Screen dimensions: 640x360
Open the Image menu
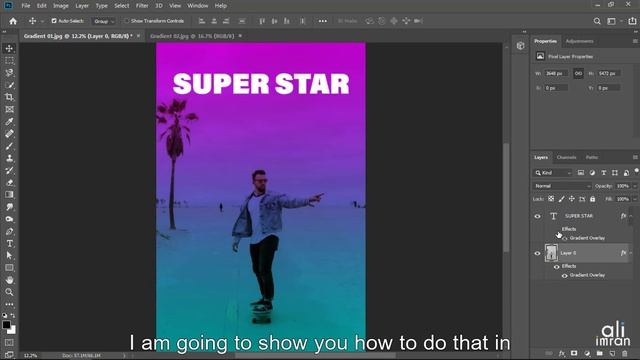(61, 6)
